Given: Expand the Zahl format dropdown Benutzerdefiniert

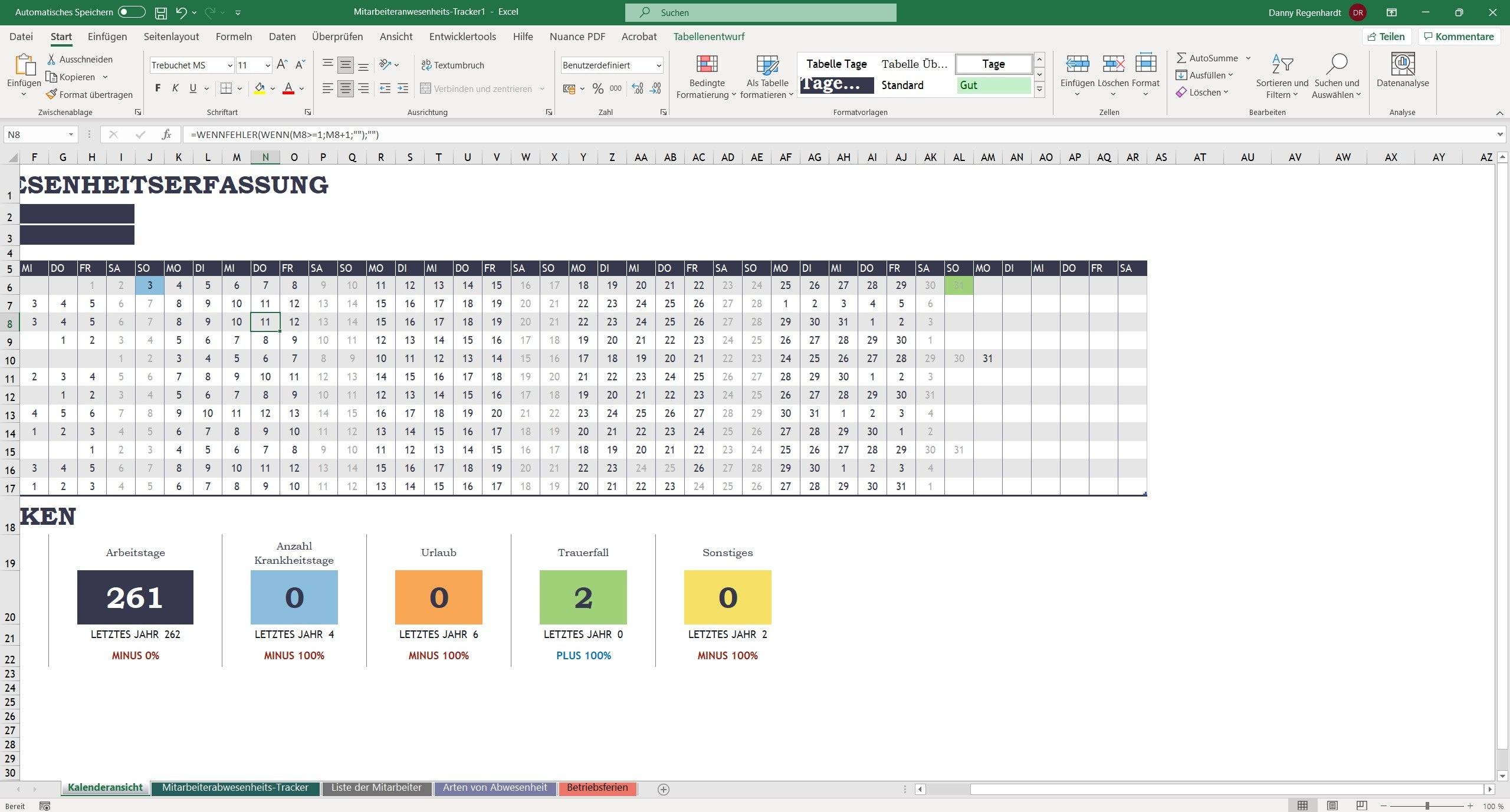Looking at the screenshot, I should [x=655, y=64].
